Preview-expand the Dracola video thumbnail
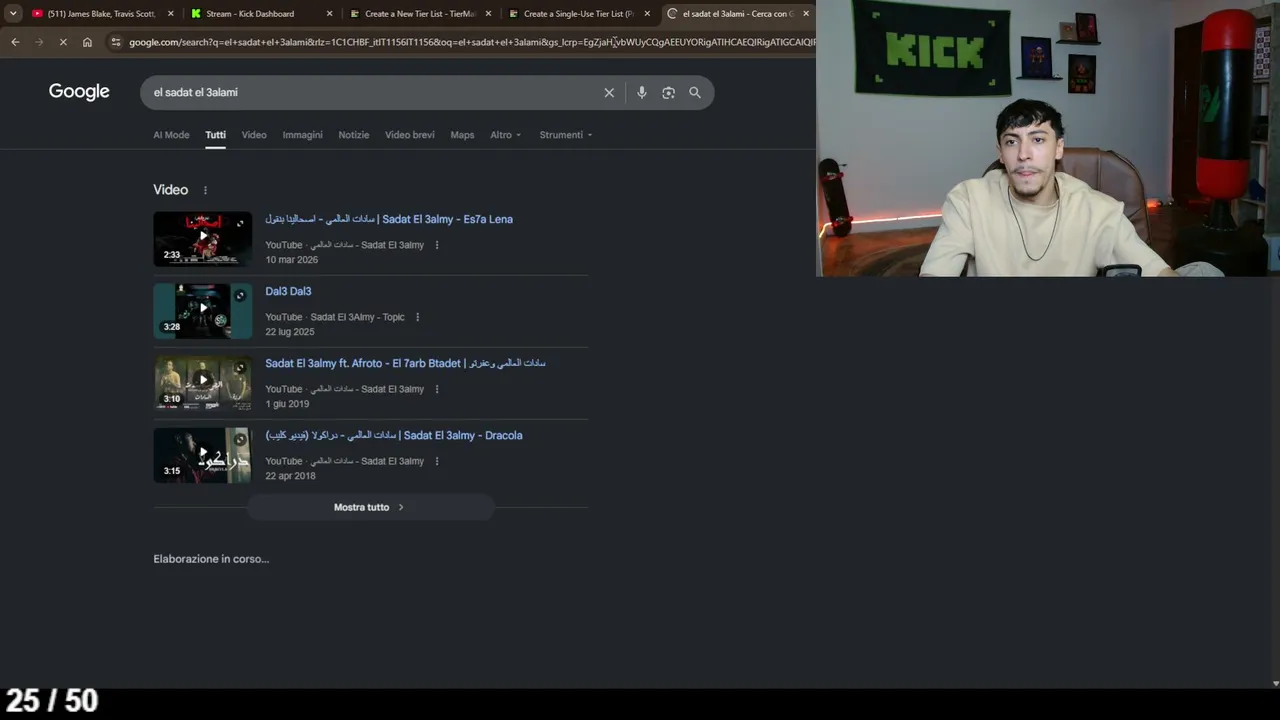Image resolution: width=1280 pixels, height=720 pixels. pyautogui.click(x=240, y=440)
